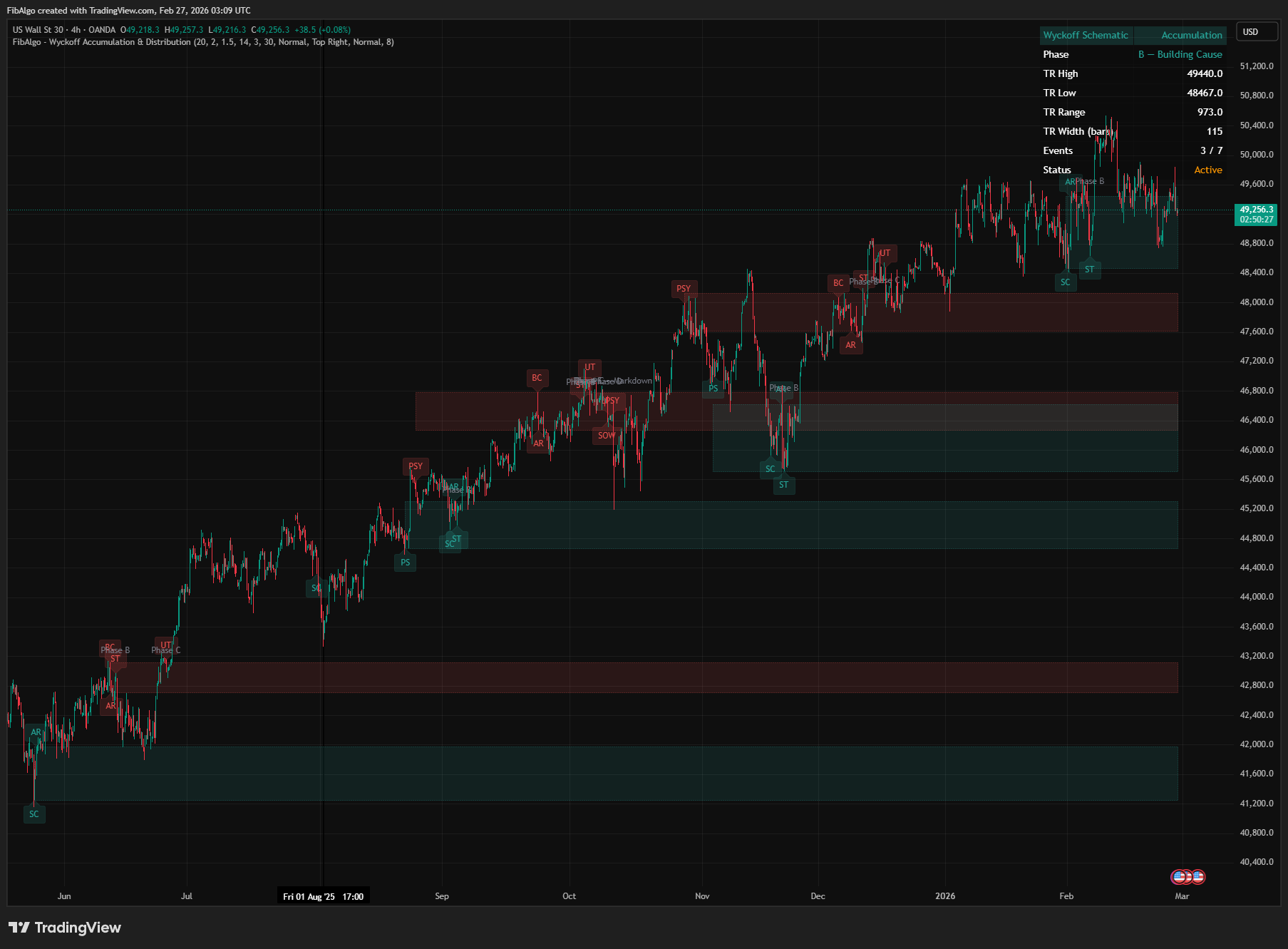Image resolution: width=1288 pixels, height=949 pixels.
Task: Click the UT Upthrust marker label
Action: point(885,252)
